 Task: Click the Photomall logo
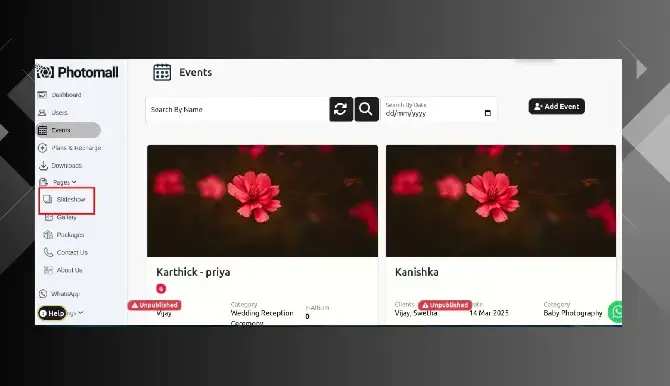tap(77, 72)
